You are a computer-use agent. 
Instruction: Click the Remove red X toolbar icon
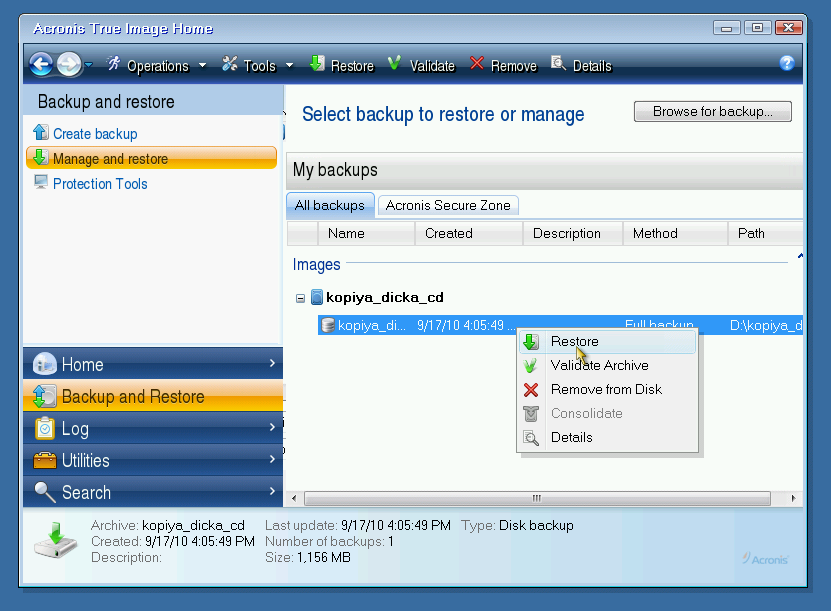[477, 65]
